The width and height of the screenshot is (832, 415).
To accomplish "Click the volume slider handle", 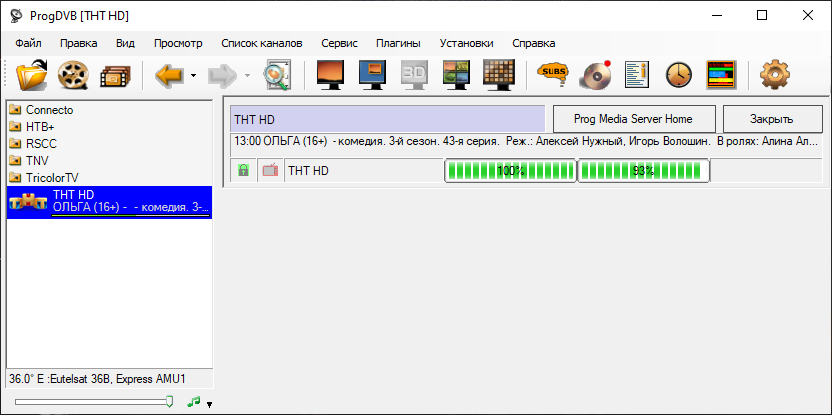I will pos(169,402).
